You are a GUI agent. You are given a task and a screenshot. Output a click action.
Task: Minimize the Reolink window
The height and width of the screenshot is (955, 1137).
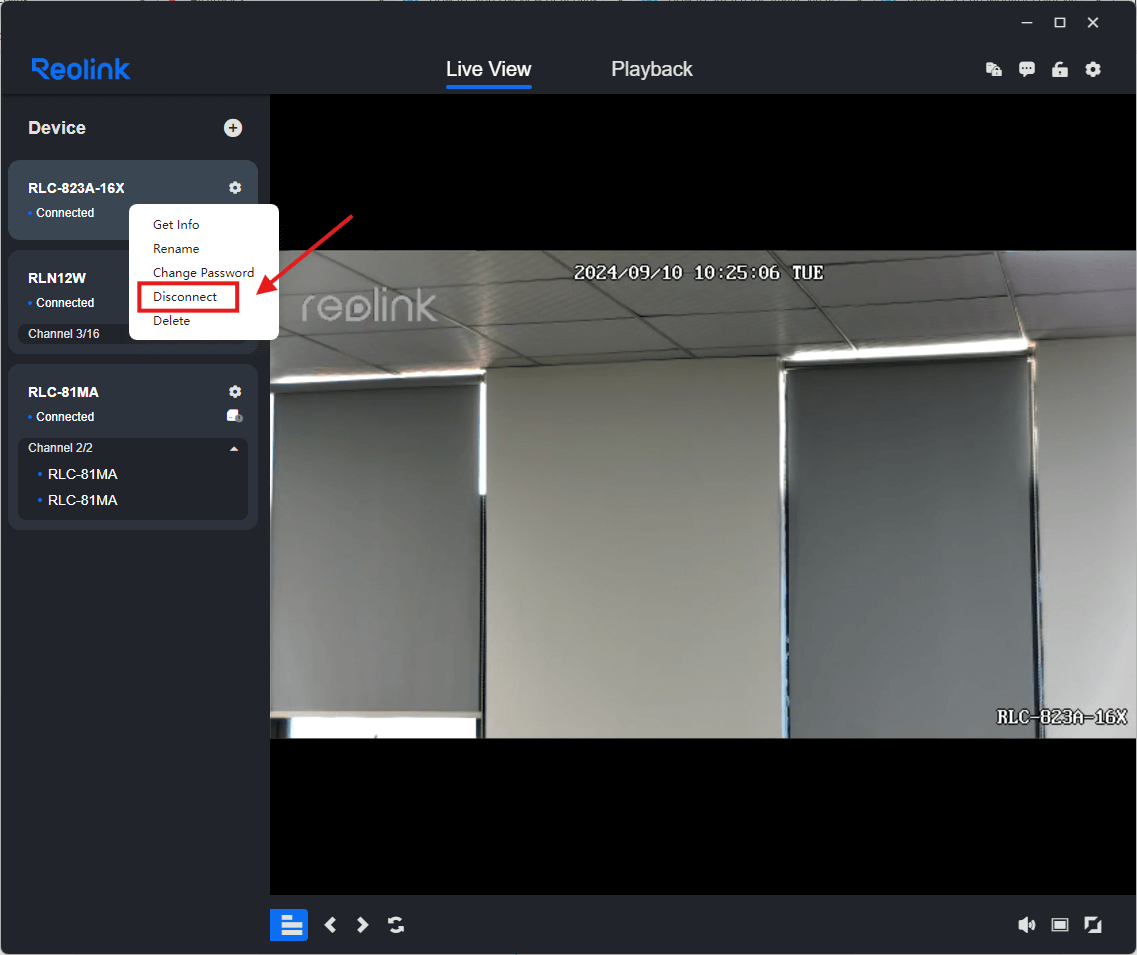coord(1027,22)
